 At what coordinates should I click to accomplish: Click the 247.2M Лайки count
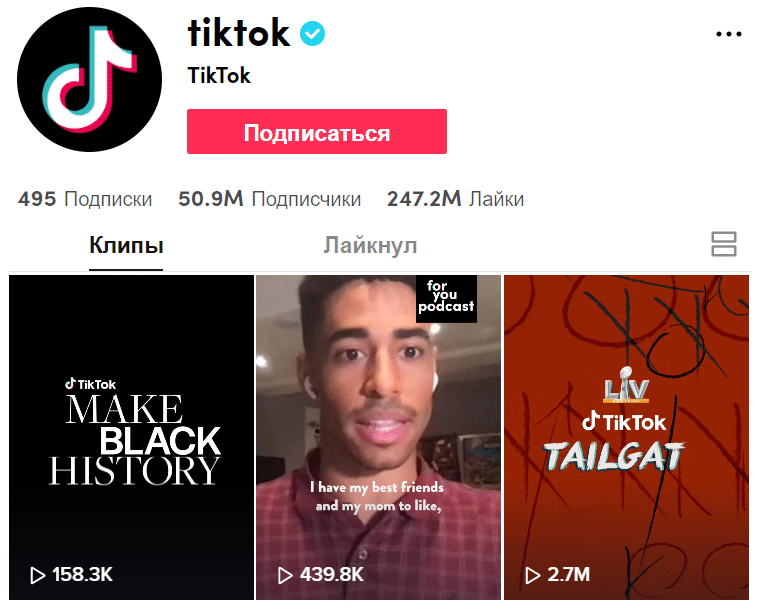pos(455,199)
